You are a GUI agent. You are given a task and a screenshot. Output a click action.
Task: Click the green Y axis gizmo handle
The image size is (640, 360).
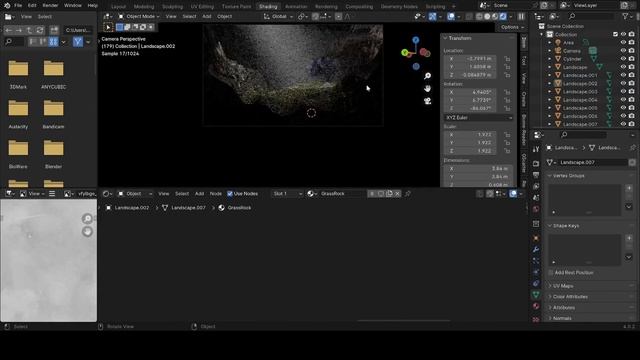click(x=404, y=52)
